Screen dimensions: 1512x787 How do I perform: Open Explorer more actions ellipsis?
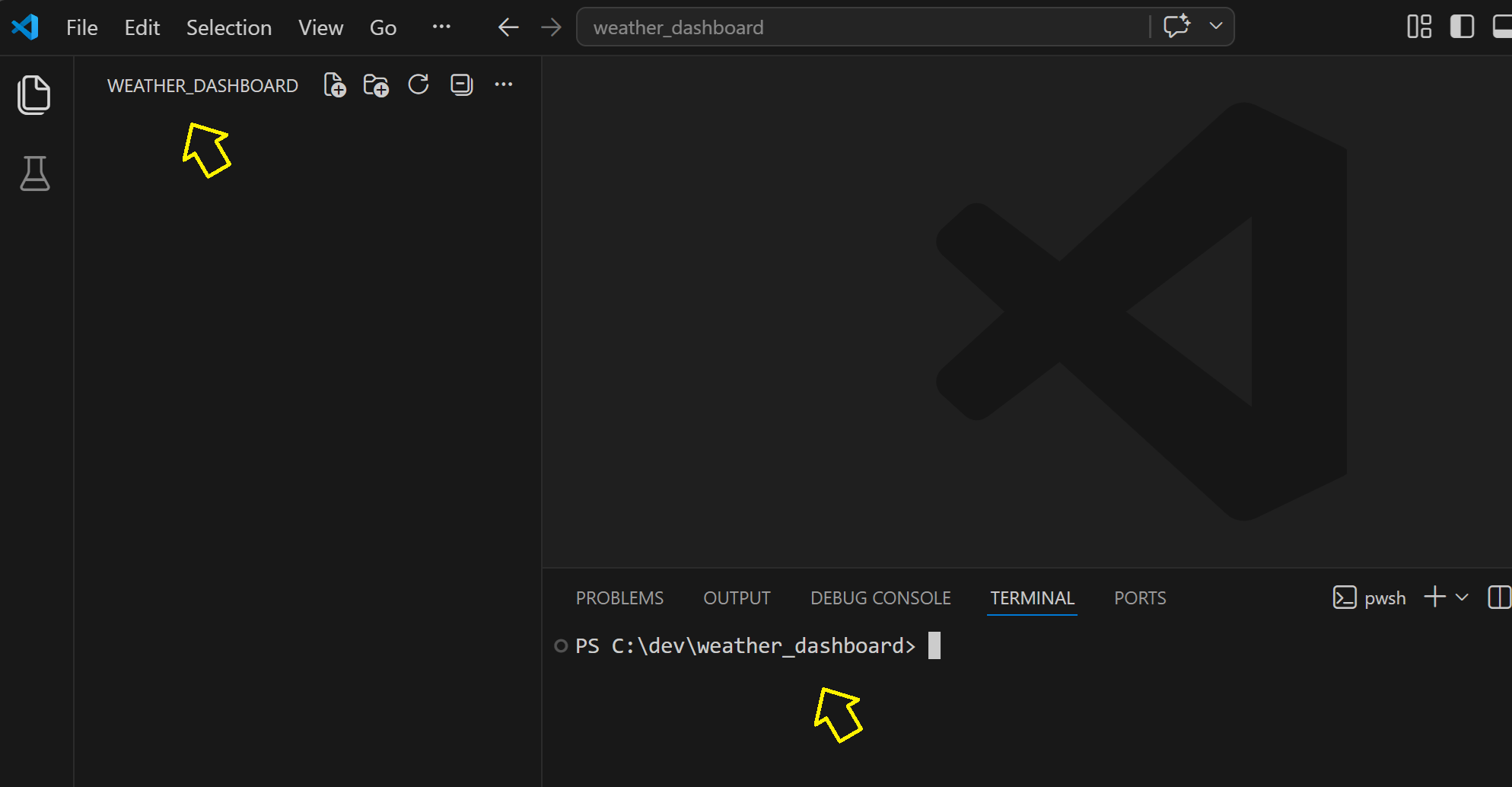(x=504, y=84)
